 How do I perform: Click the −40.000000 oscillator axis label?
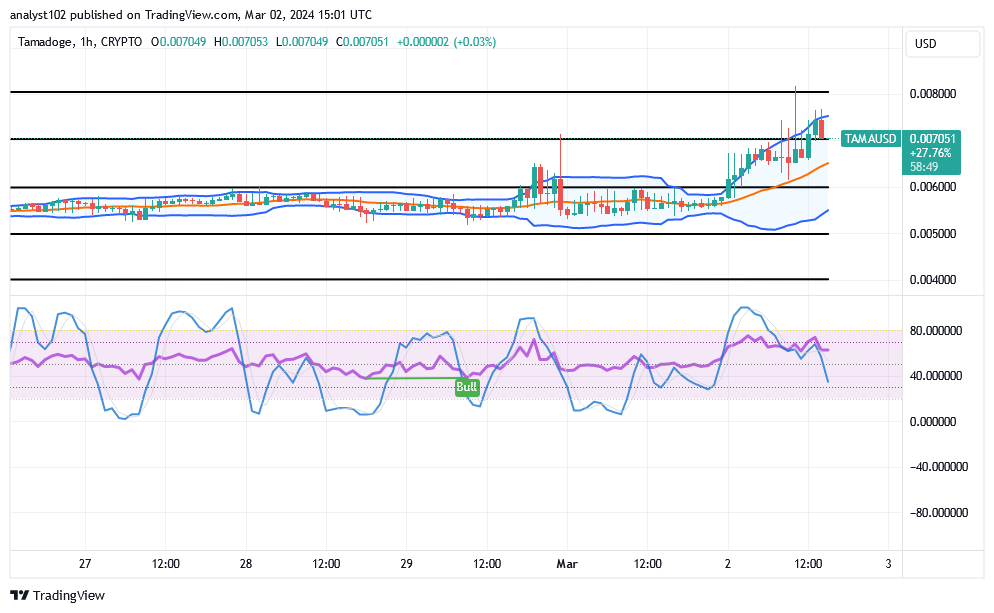tap(939, 467)
